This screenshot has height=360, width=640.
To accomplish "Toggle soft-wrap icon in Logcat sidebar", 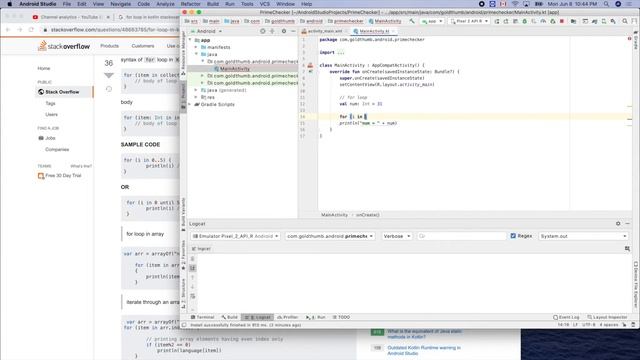I will tap(193, 296).
